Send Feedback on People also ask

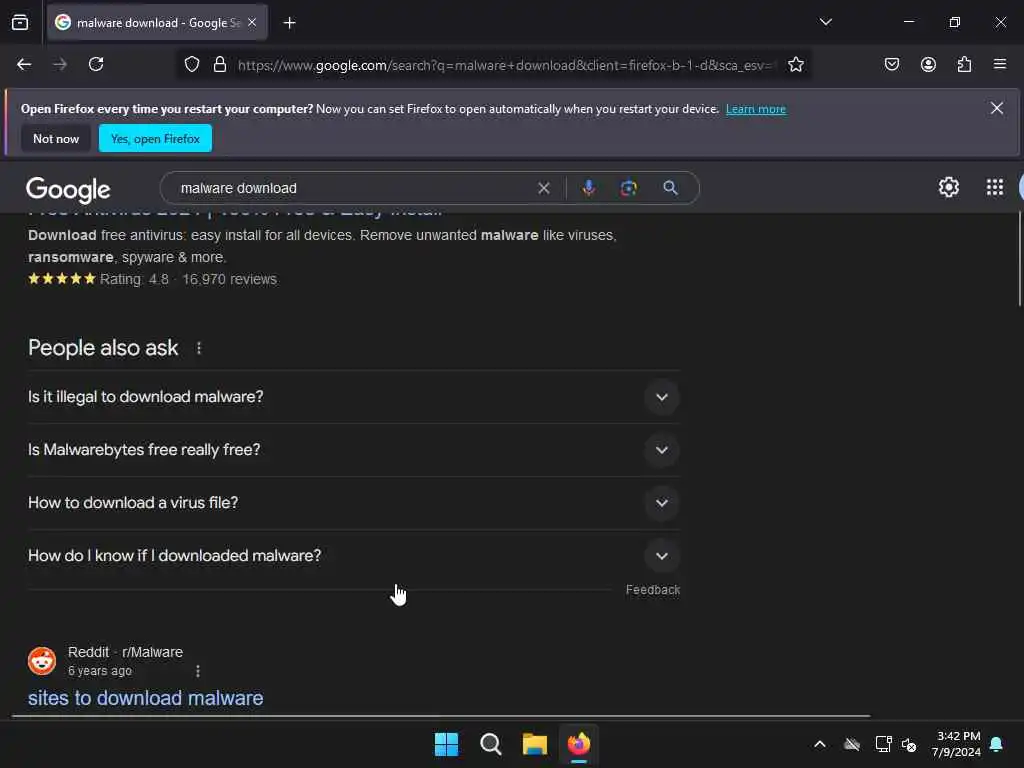click(652, 590)
